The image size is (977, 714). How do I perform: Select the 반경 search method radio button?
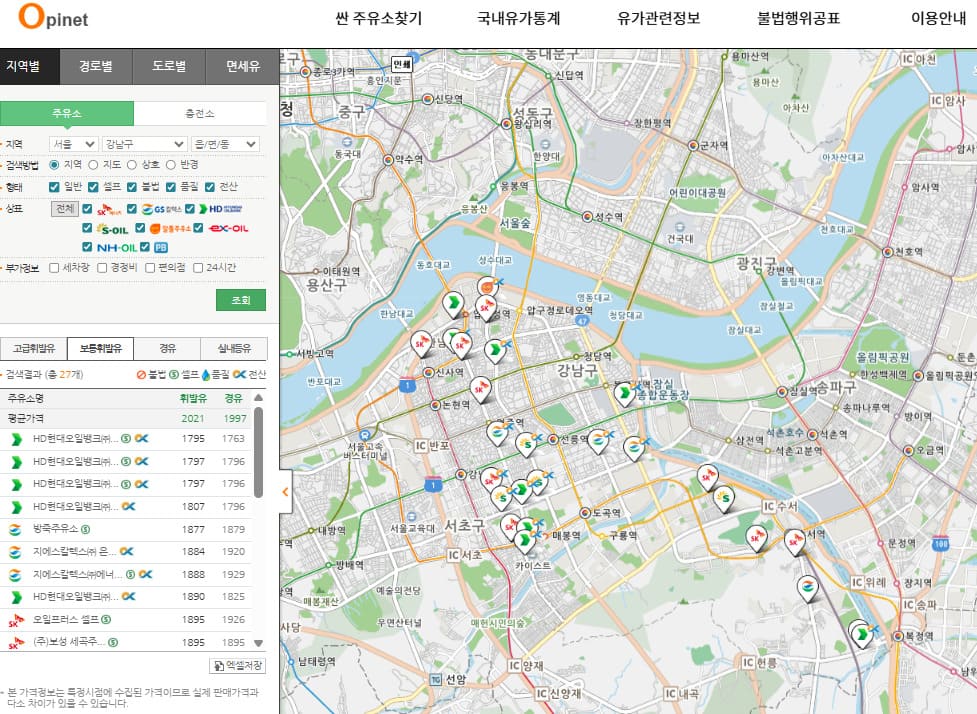point(171,164)
